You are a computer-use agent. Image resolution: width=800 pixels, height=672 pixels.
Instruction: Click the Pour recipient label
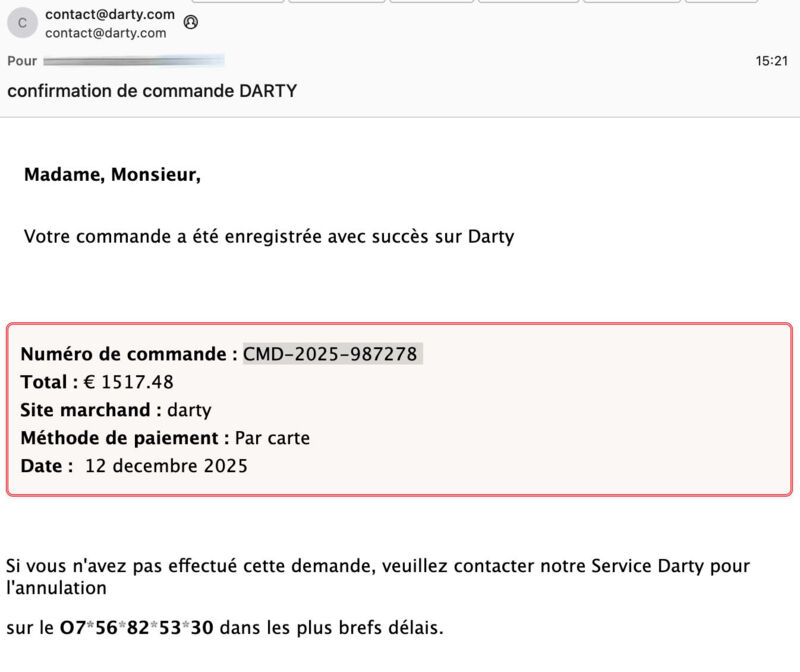click(x=22, y=61)
